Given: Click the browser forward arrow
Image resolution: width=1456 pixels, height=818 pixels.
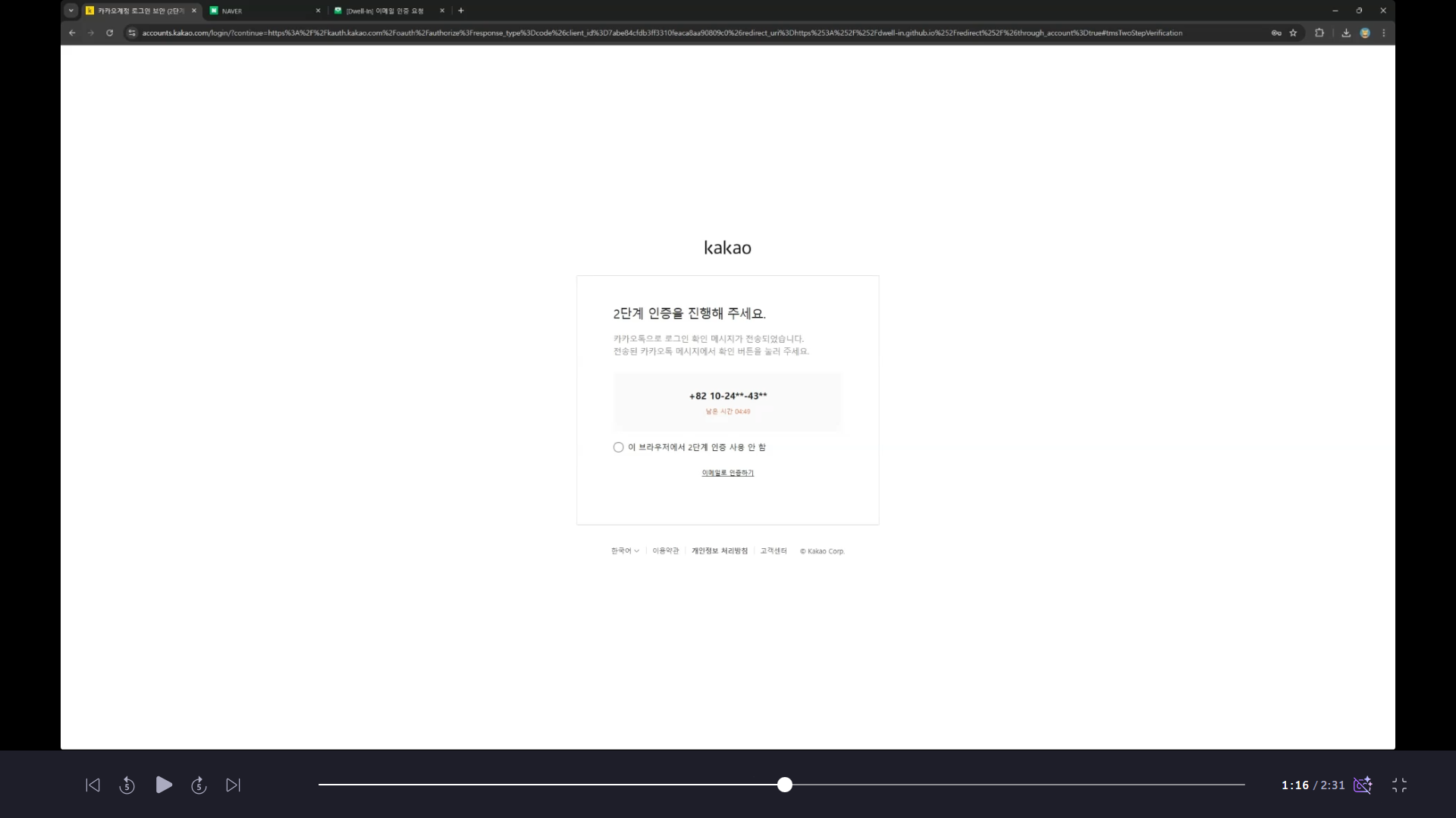Looking at the screenshot, I should click(91, 33).
